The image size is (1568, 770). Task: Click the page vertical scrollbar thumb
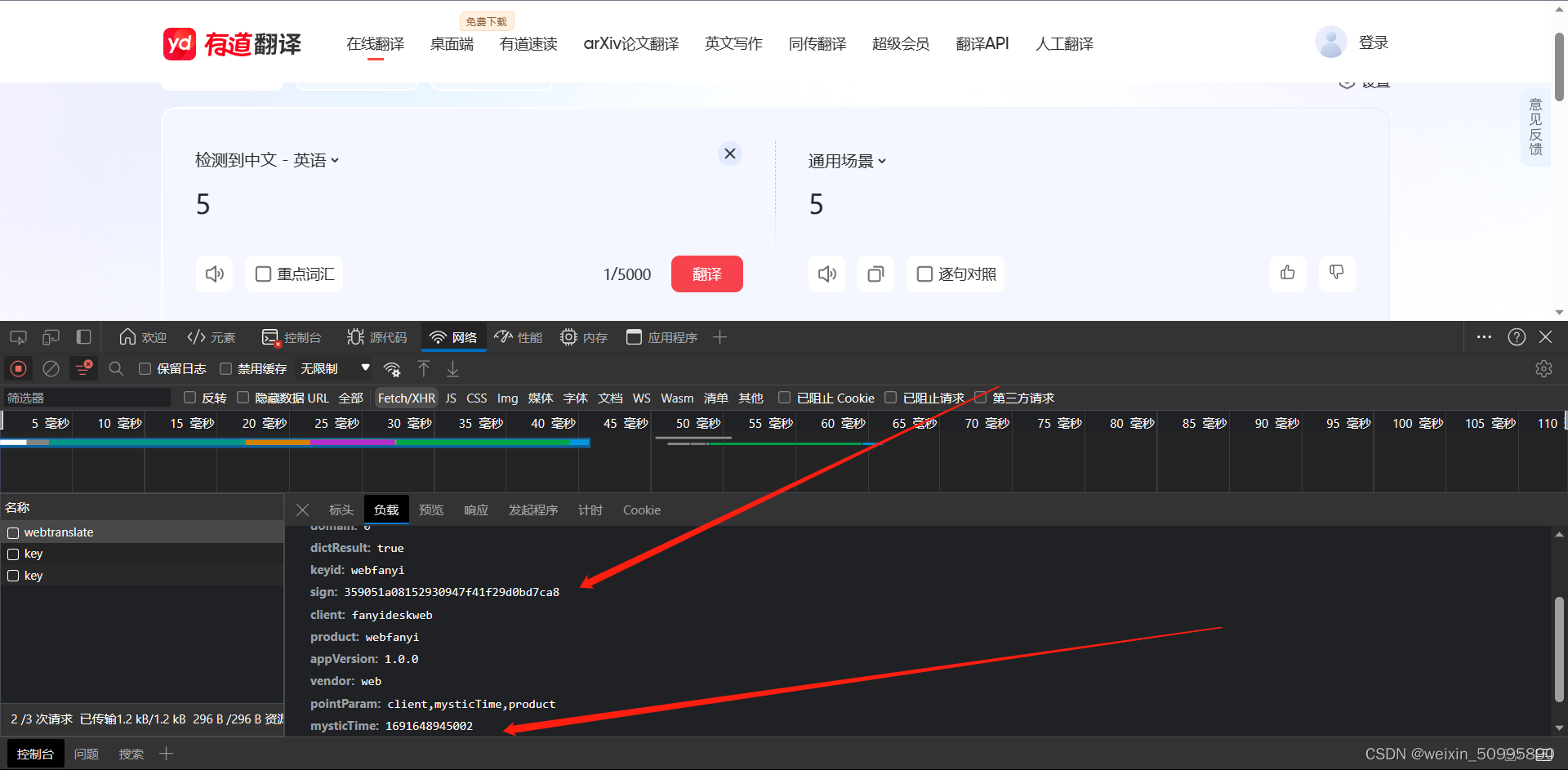1560,65
